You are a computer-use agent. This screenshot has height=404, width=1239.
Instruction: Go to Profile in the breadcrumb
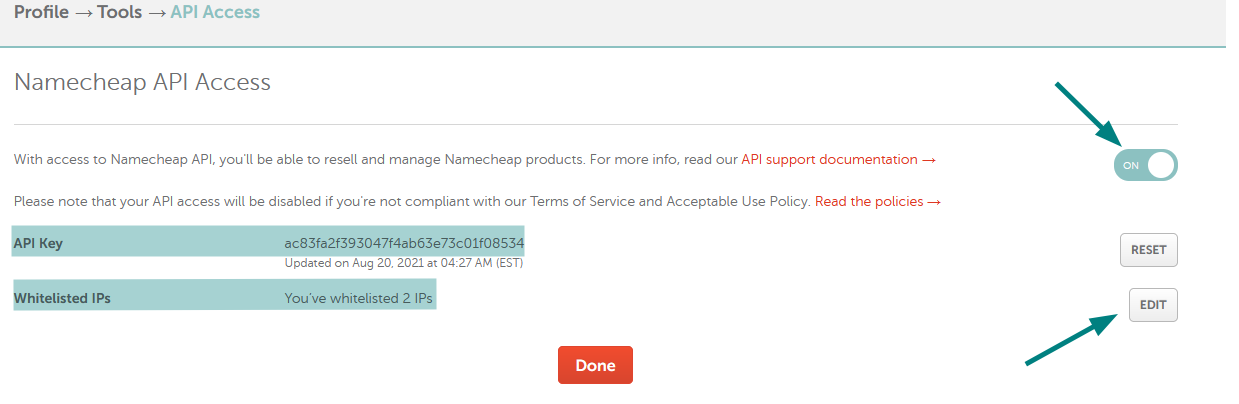[x=41, y=13]
